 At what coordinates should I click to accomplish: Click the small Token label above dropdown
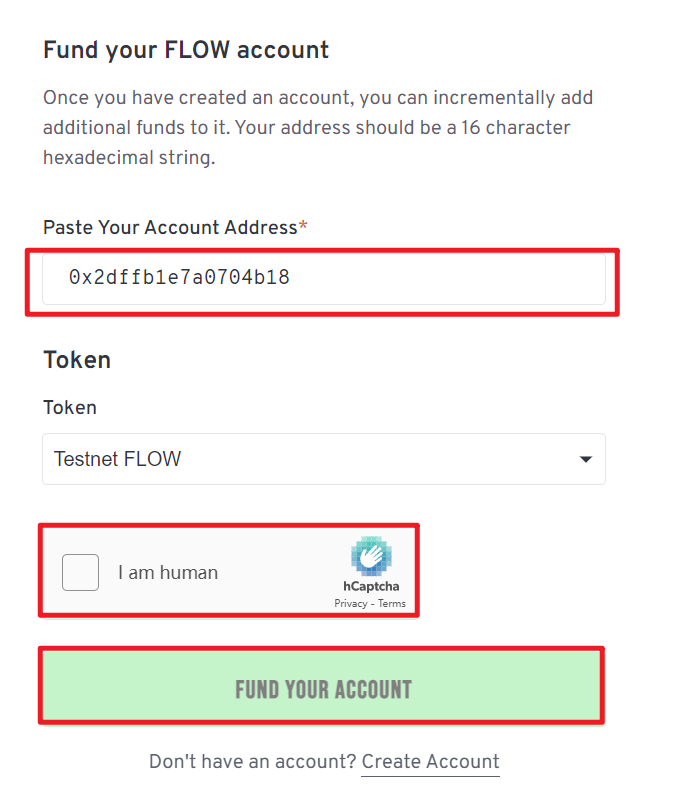[x=70, y=408]
